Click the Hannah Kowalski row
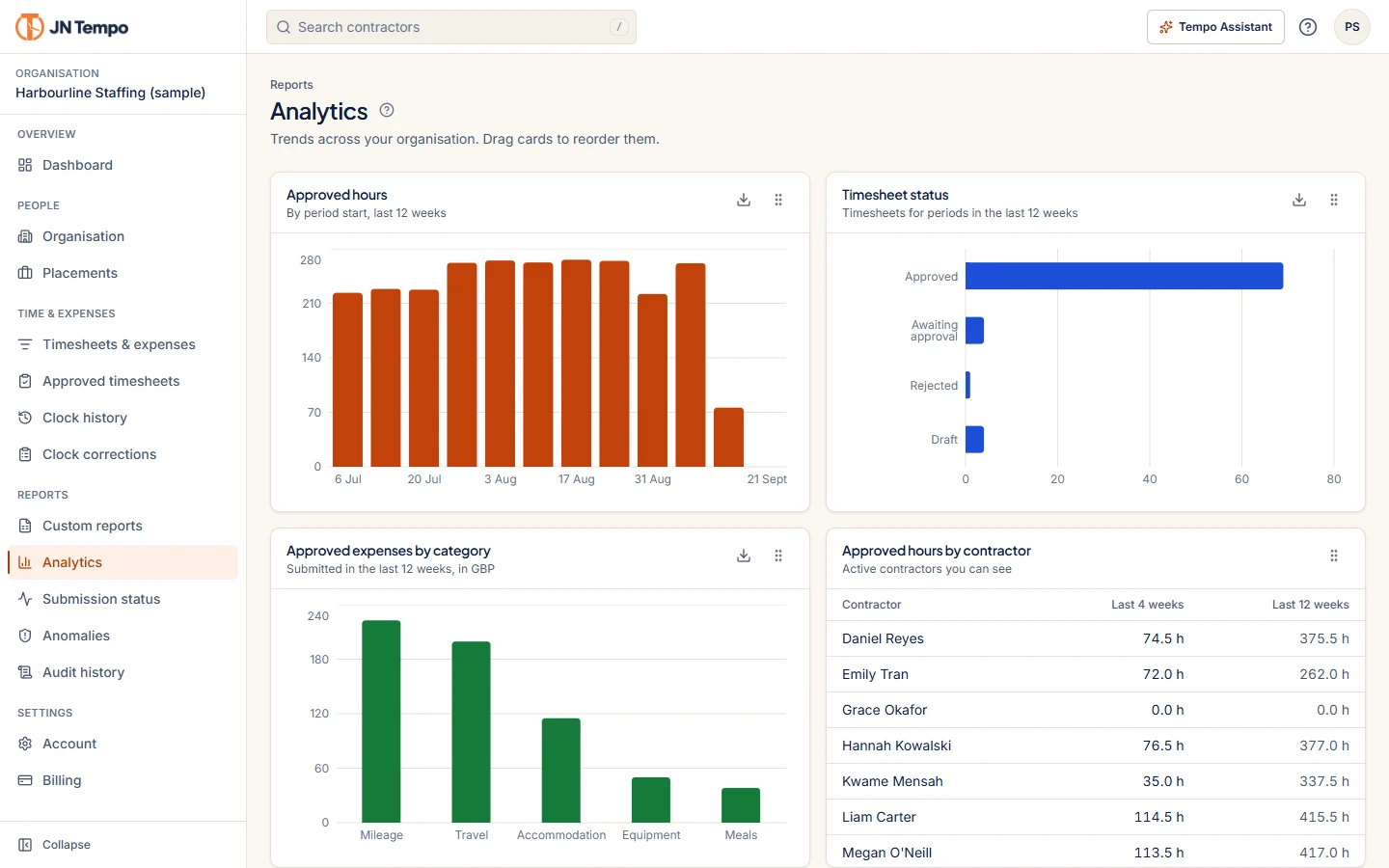 tap(1096, 746)
